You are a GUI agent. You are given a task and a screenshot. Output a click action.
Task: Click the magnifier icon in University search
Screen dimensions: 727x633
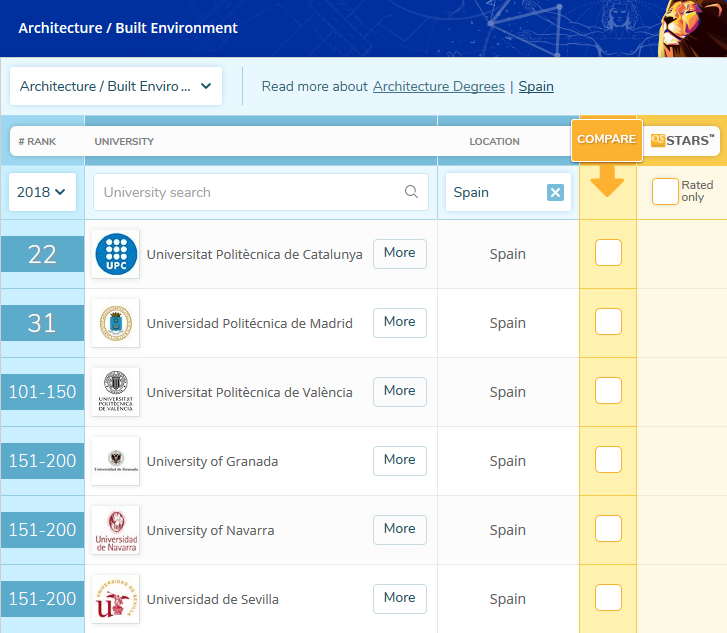[411, 192]
